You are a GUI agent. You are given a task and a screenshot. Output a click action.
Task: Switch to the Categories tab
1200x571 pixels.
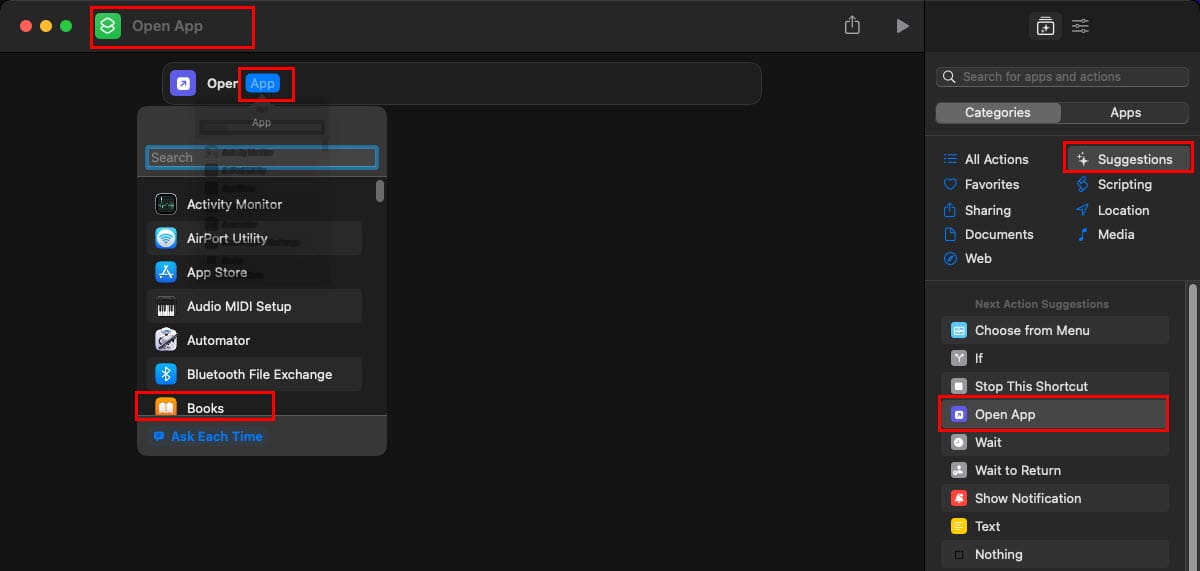click(998, 112)
